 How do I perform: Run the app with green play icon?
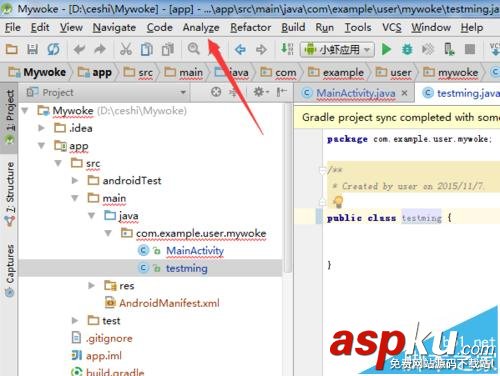[x=386, y=49]
